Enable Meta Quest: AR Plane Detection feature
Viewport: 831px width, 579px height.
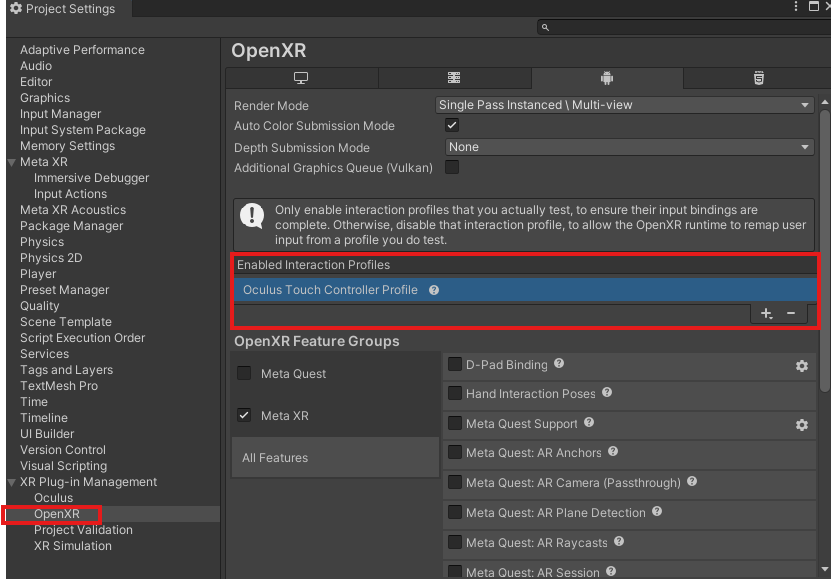coord(455,512)
